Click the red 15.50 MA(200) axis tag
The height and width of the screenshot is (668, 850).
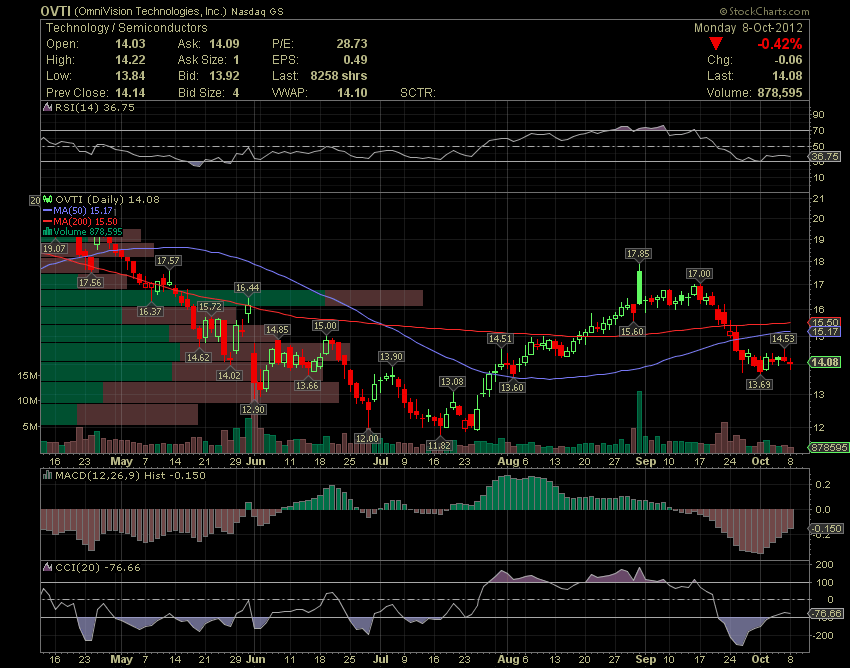pyautogui.click(x=825, y=322)
